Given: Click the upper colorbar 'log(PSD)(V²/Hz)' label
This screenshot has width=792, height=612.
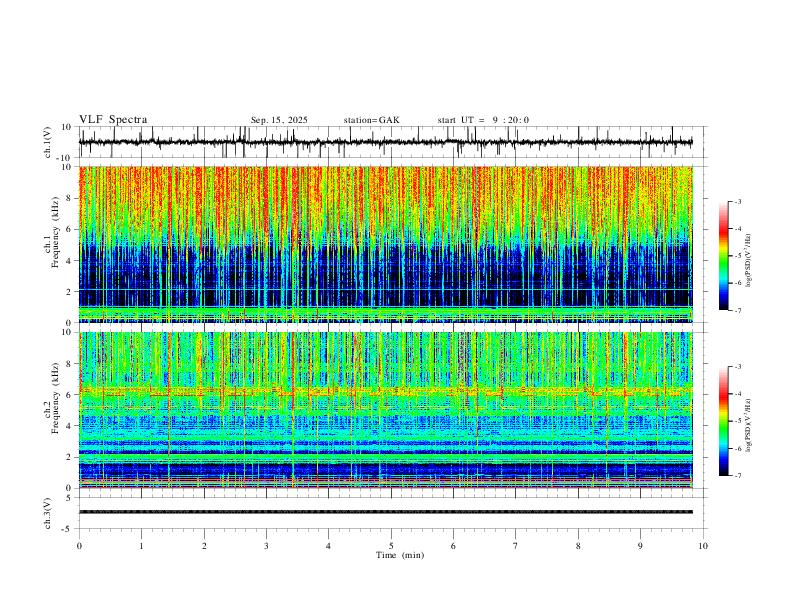Looking at the screenshot, I should 748,261.
